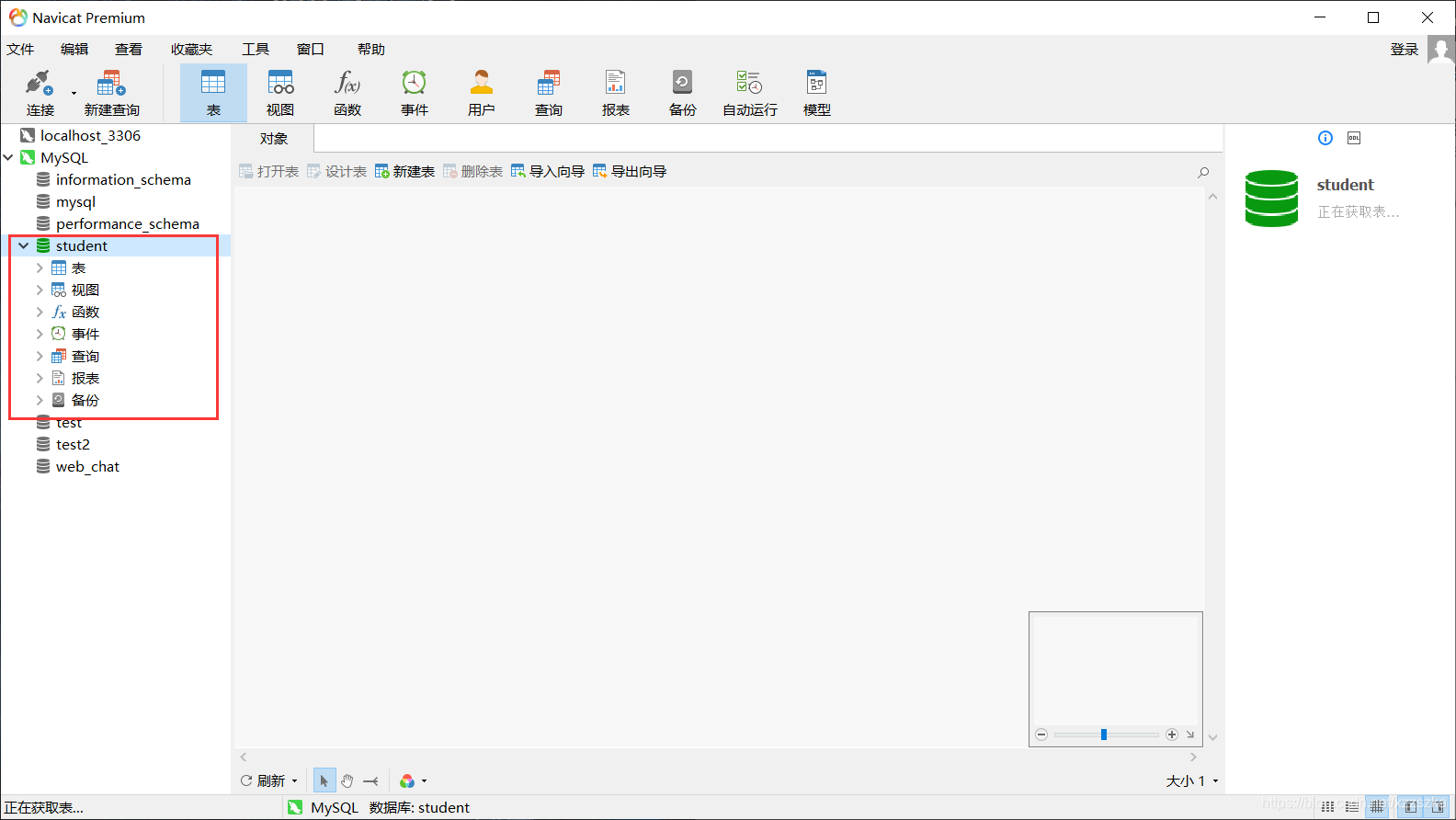The height and width of the screenshot is (820, 1456).
Task: Click the zoom in plus button
Action: pyautogui.click(x=1172, y=735)
